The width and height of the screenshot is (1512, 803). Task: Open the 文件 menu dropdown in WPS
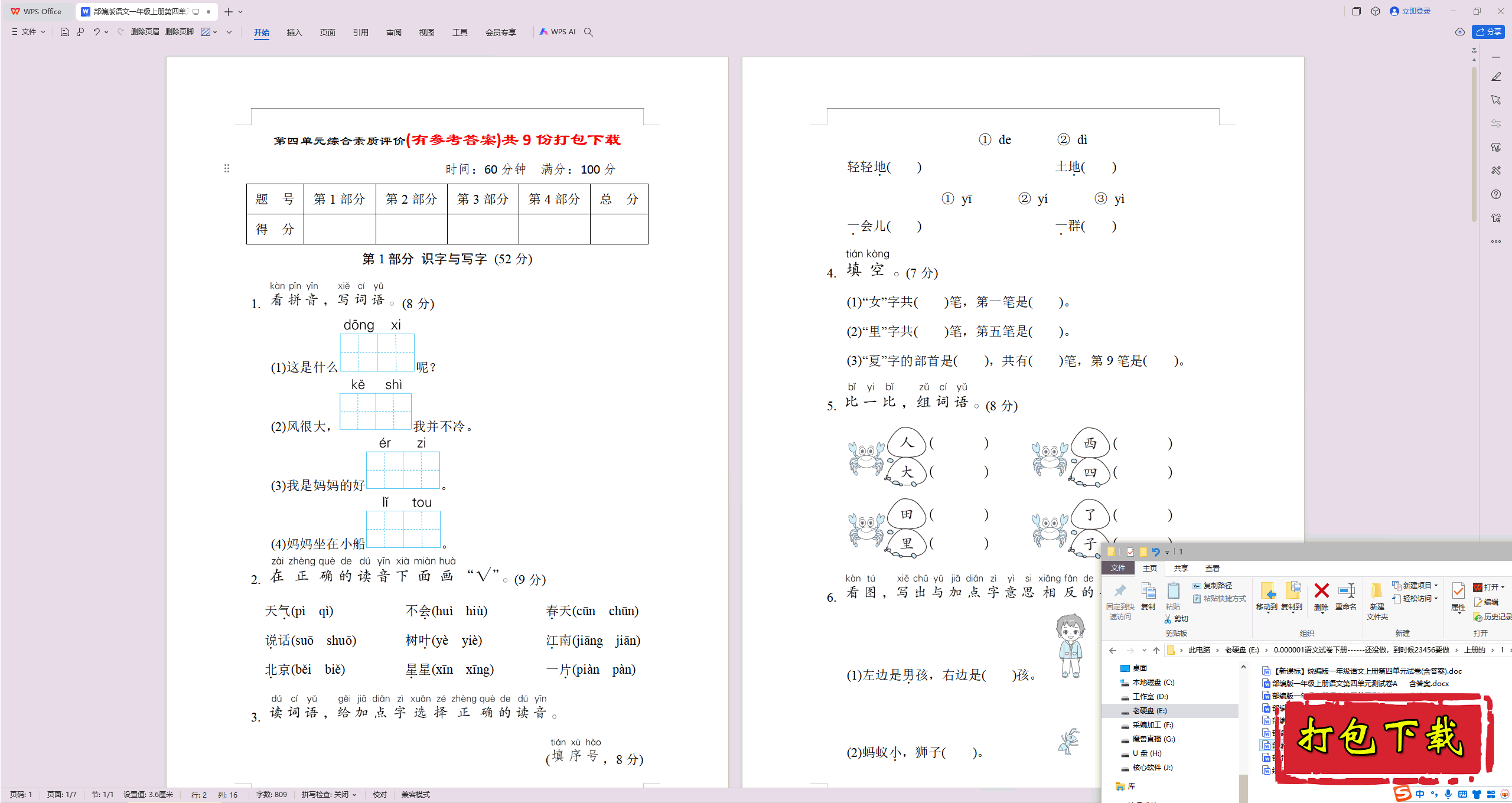pos(28,32)
